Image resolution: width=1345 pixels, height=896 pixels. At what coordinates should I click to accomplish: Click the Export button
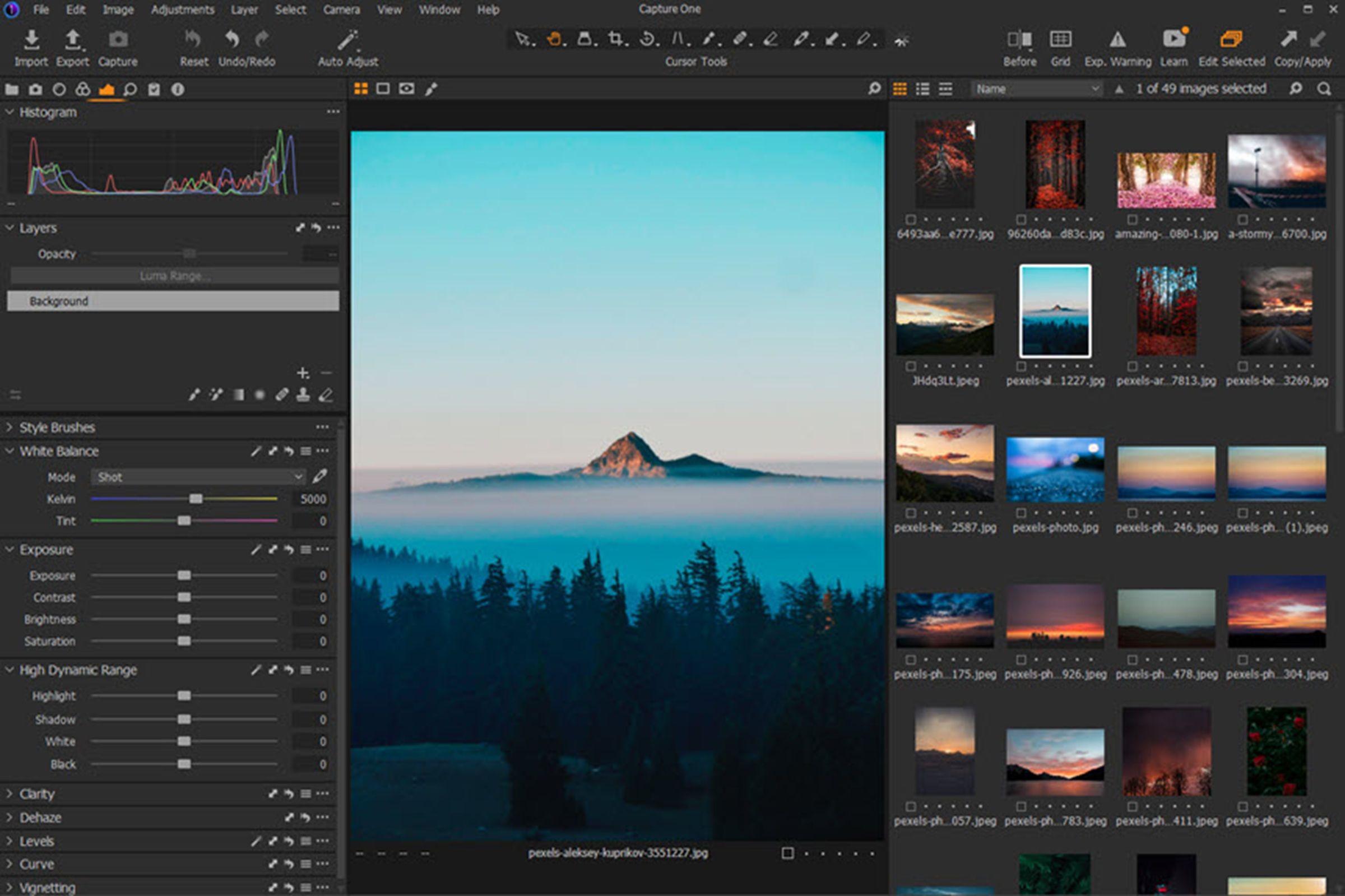pyautogui.click(x=72, y=48)
